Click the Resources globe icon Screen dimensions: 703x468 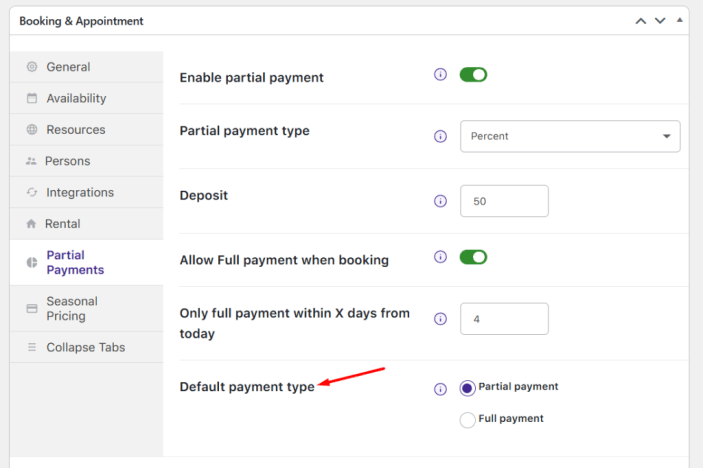point(32,130)
